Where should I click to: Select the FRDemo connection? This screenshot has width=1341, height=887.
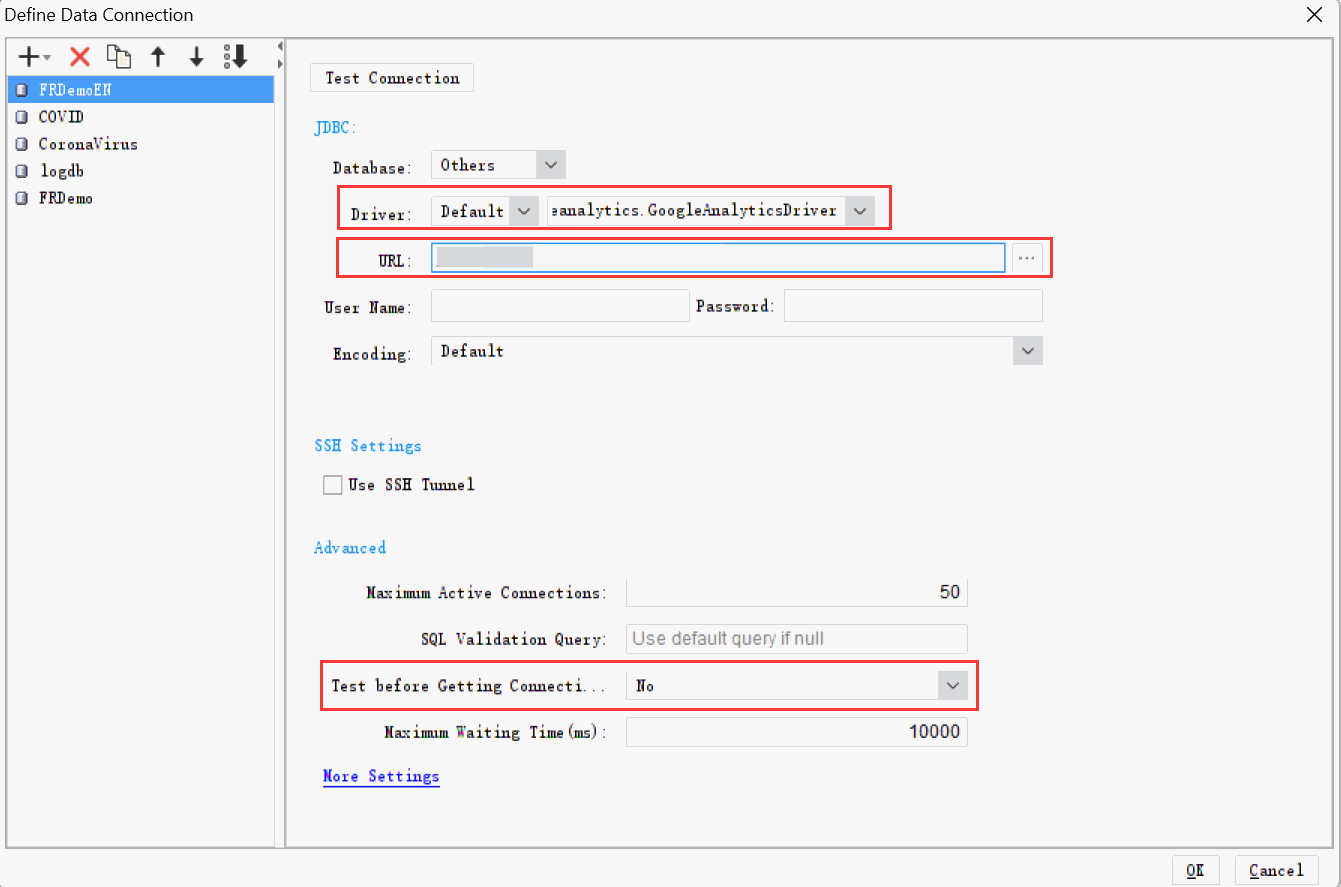[141, 198]
